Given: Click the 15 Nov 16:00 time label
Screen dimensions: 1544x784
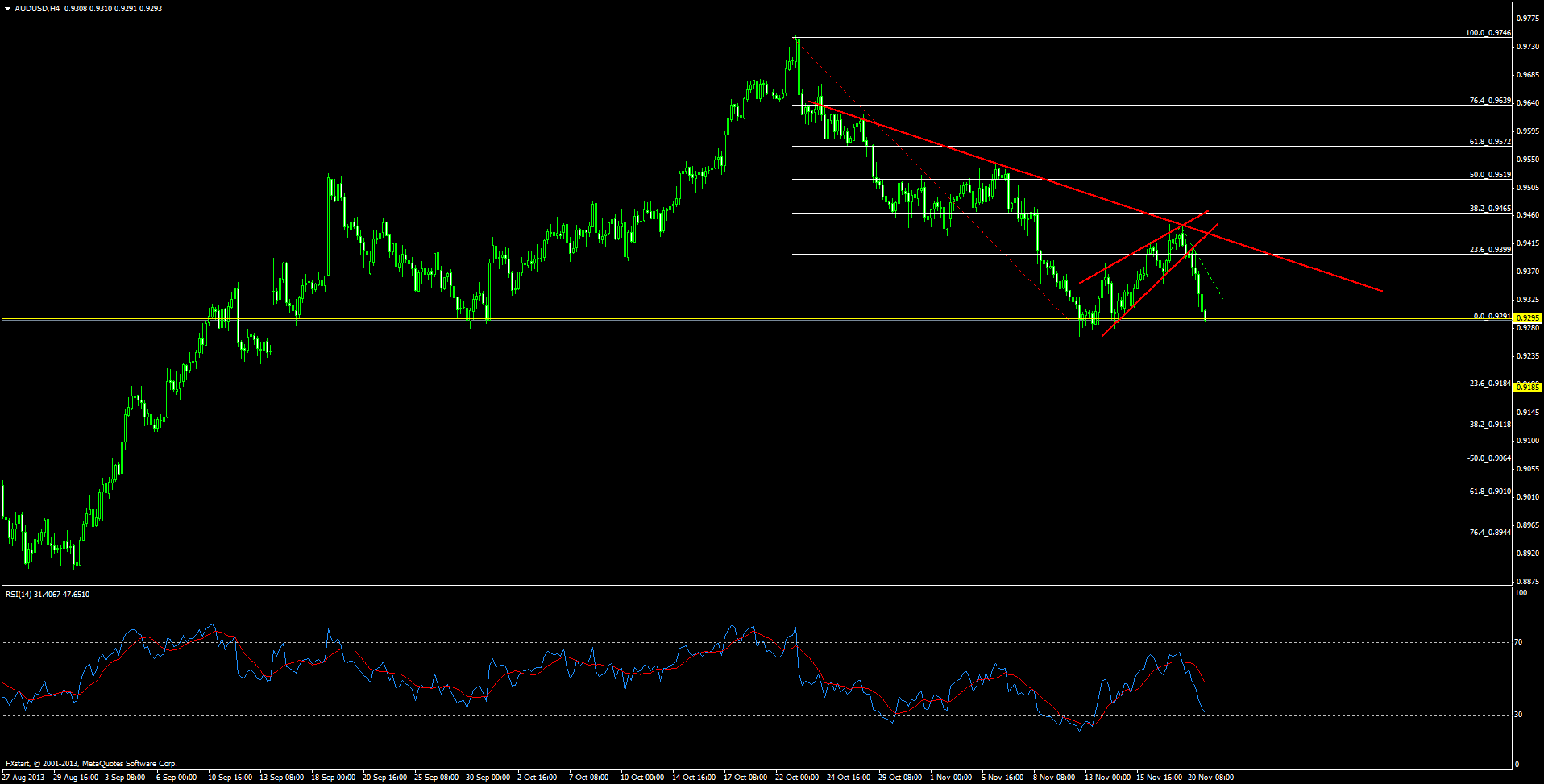Looking at the screenshot, I should [x=1159, y=778].
